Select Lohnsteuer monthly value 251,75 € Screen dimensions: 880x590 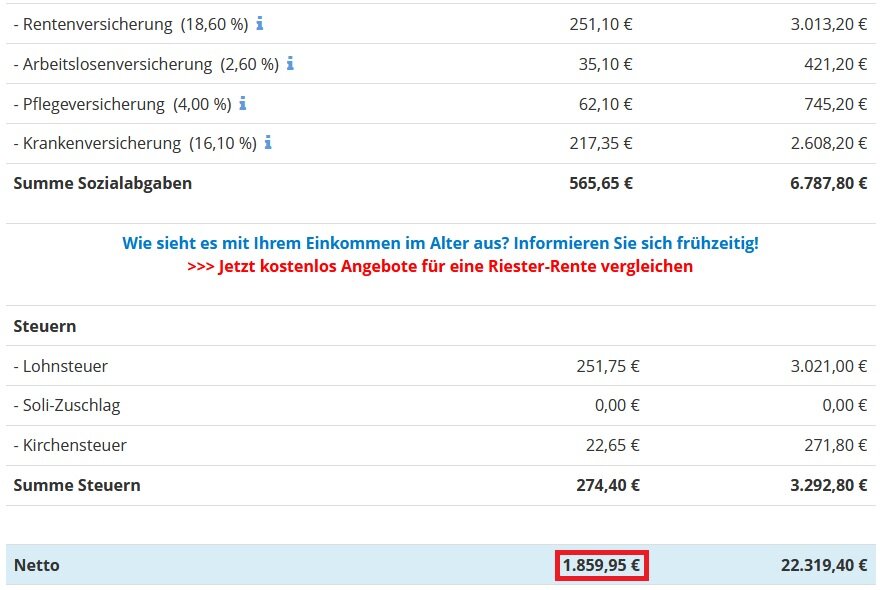[608, 366]
